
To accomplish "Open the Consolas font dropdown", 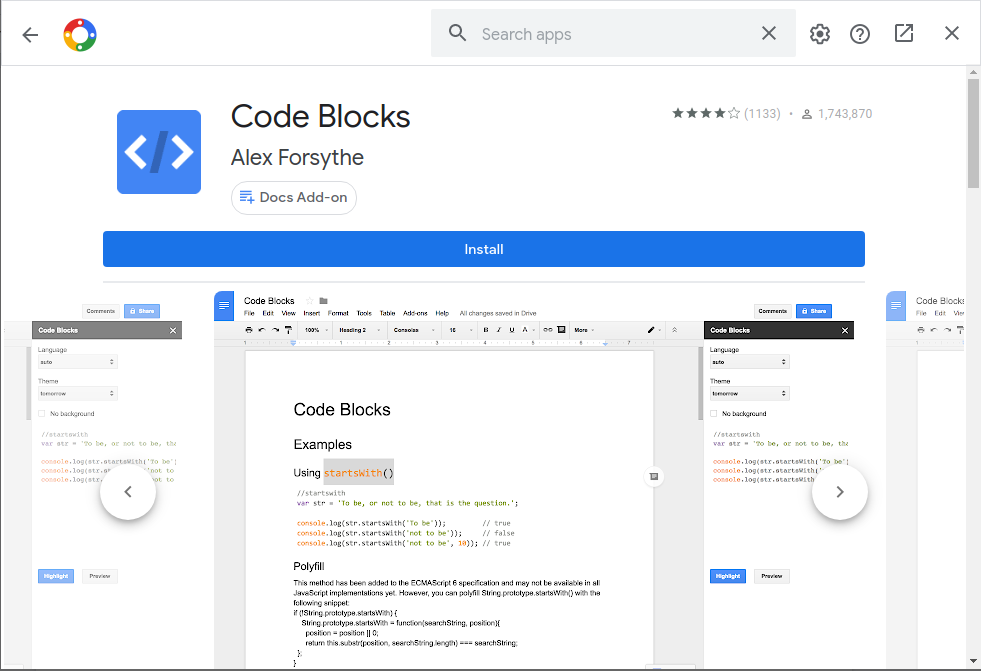I will pos(414,330).
